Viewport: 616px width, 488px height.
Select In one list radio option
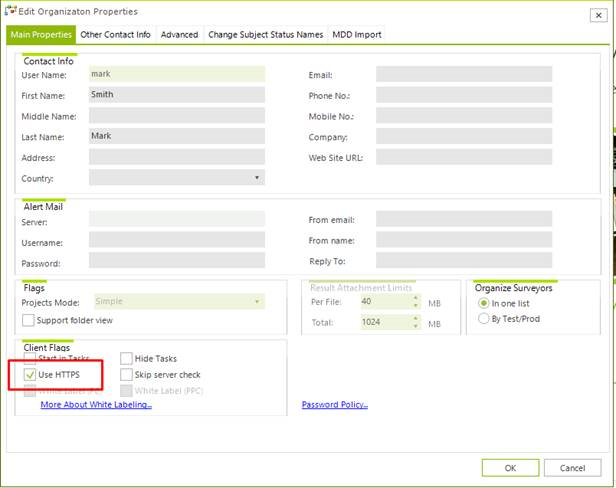(483, 303)
